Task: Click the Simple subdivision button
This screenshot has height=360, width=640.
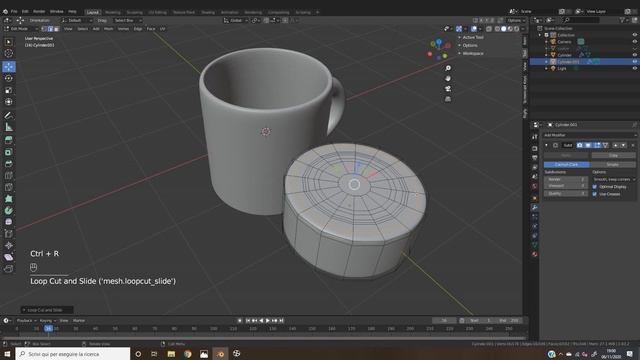Action: pyautogui.click(x=613, y=164)
